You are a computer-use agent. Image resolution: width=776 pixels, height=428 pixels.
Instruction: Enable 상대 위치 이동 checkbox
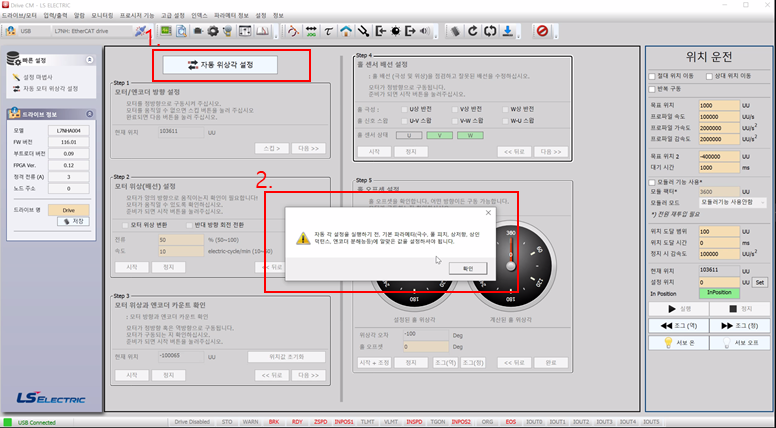point(709,76)
